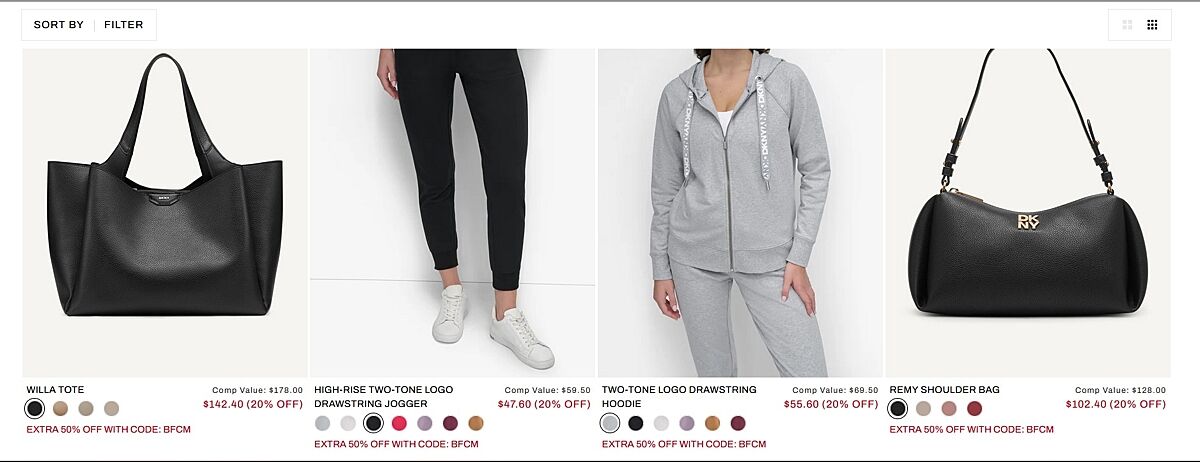The width and height of the screenshot is (1200, 462).
Task: Open Two-Tone Logo Drawstring Hoodie title
Action: click(x=679, y=396)
